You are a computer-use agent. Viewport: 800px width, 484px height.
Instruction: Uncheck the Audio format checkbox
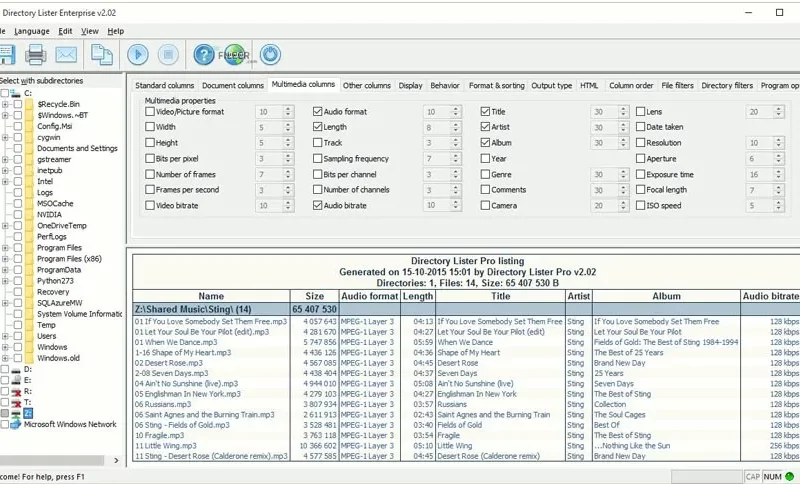pos(318,111)
